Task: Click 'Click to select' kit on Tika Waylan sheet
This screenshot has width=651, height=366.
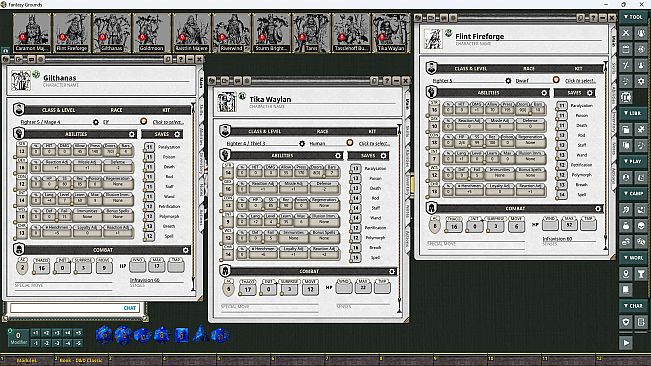Action: [x=374, y=144]
